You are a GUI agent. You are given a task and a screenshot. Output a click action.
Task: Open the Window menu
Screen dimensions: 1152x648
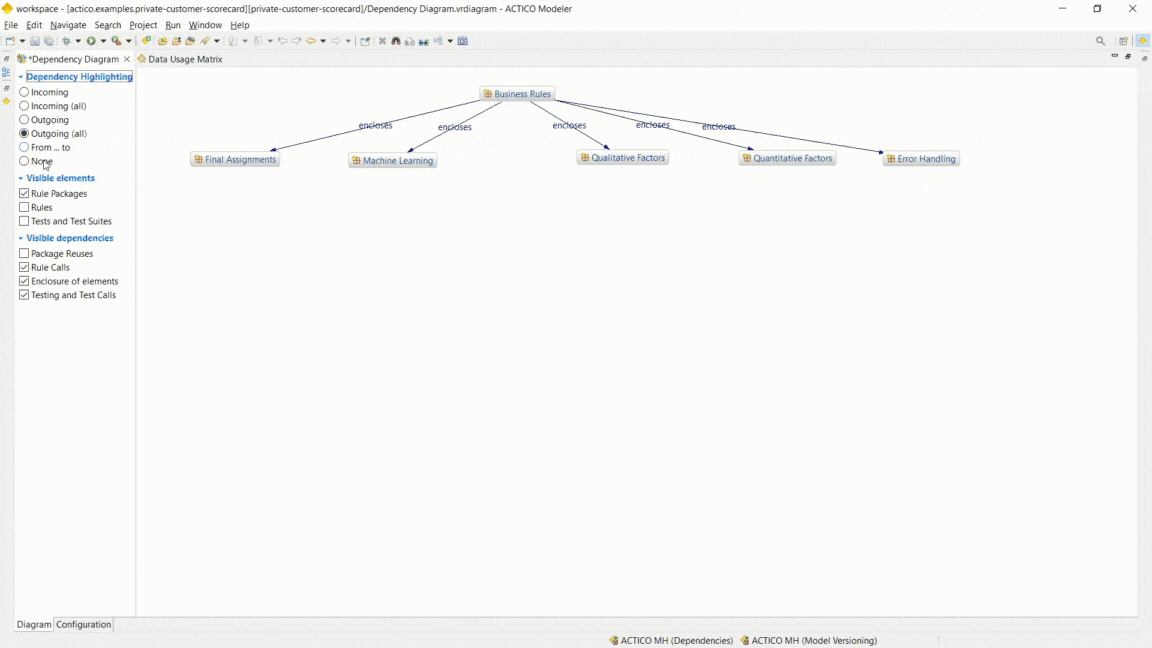pos(205,25)
